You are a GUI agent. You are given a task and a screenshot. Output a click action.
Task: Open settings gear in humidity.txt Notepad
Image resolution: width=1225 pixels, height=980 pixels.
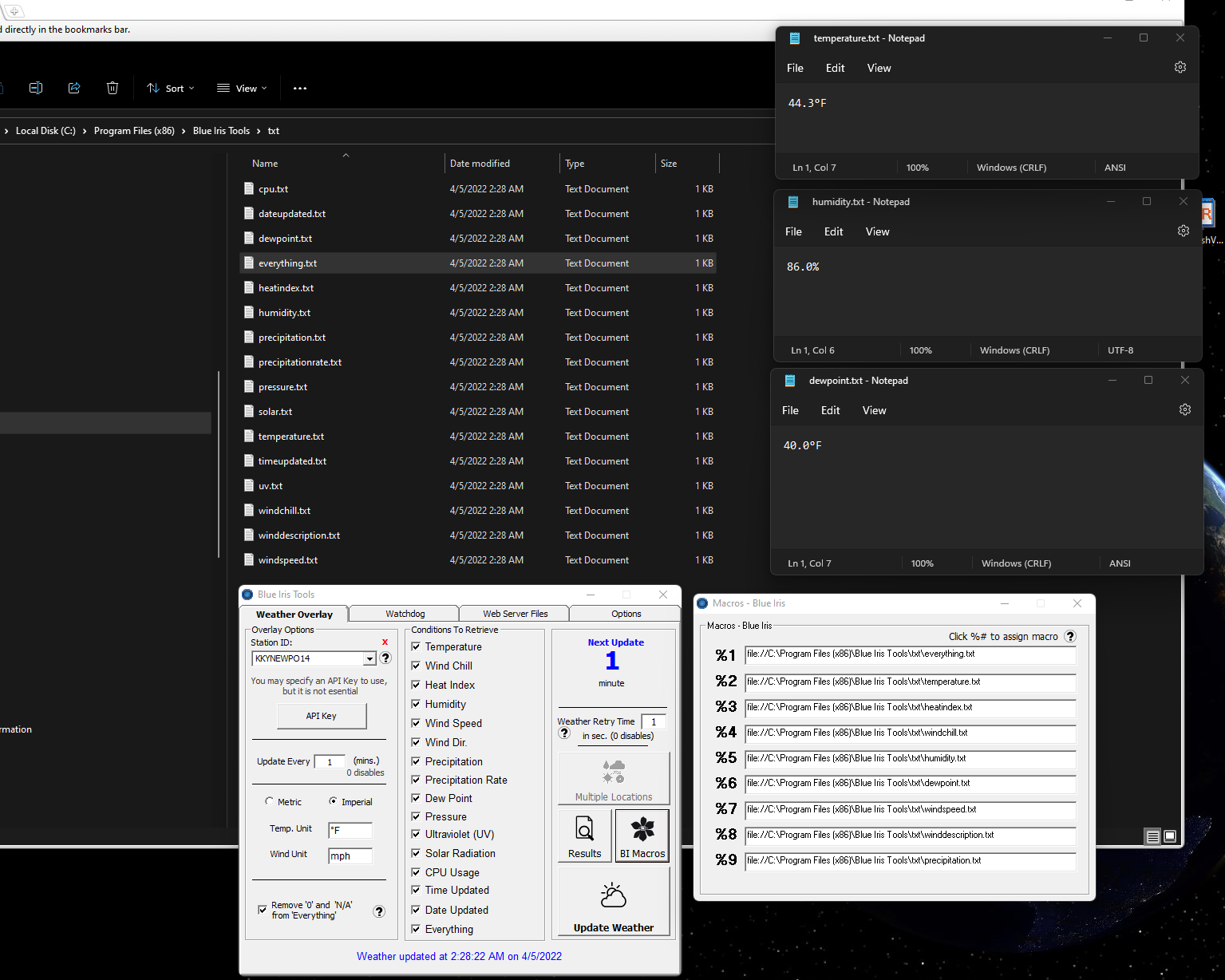1184,231
